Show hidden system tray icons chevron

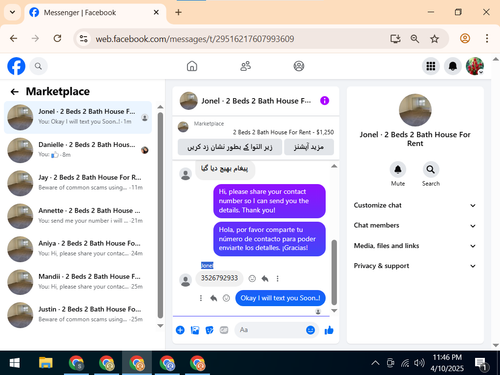click(375, 363)
